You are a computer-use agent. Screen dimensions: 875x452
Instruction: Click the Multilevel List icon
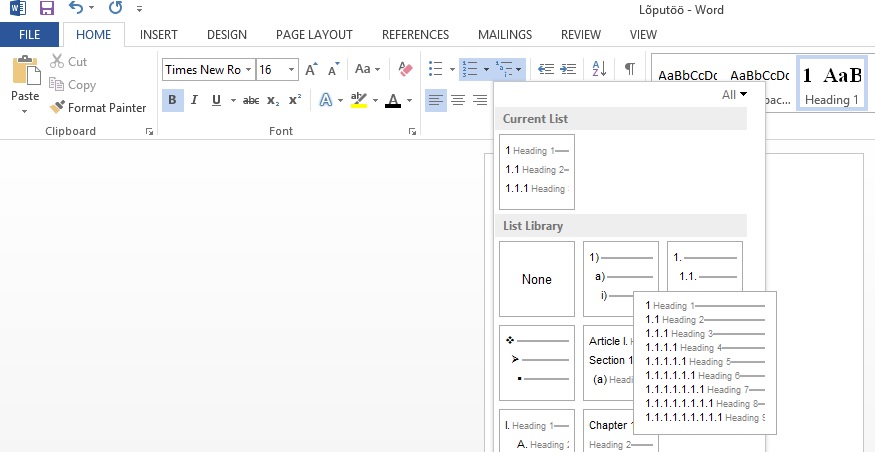coord(504,69)
